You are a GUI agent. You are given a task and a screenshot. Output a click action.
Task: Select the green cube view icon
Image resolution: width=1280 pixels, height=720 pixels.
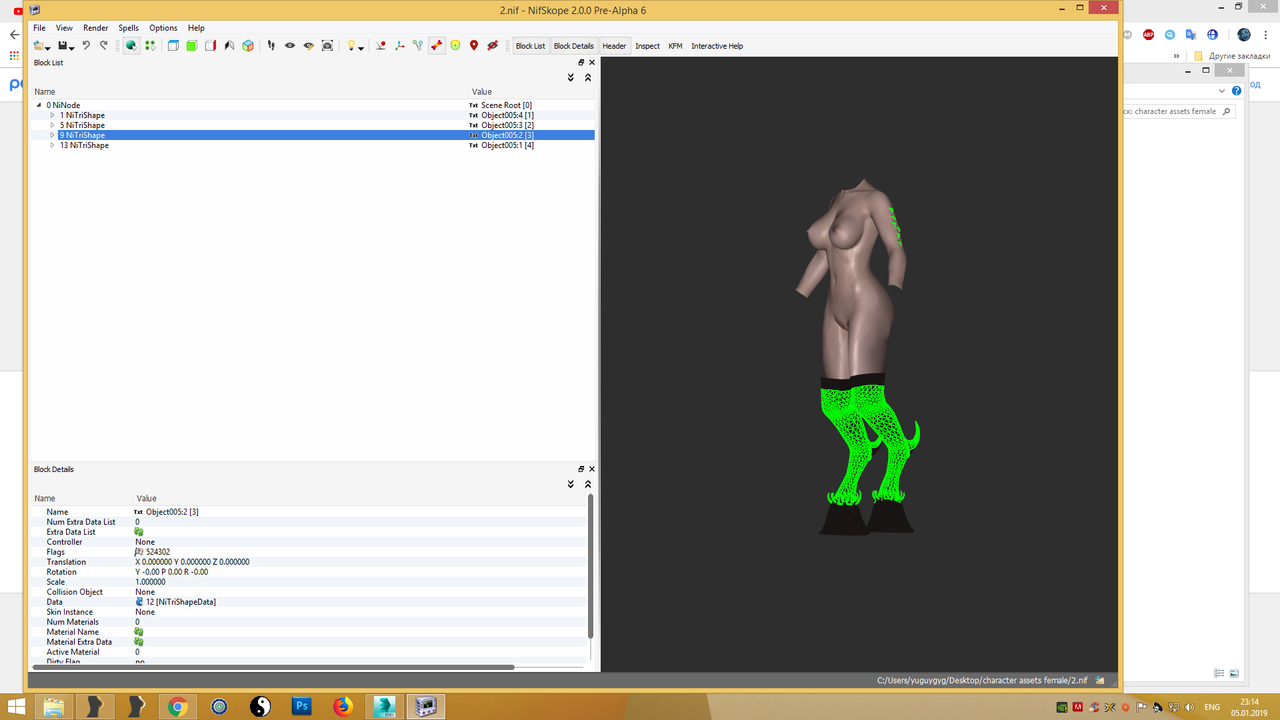click(x=191, y=45)
